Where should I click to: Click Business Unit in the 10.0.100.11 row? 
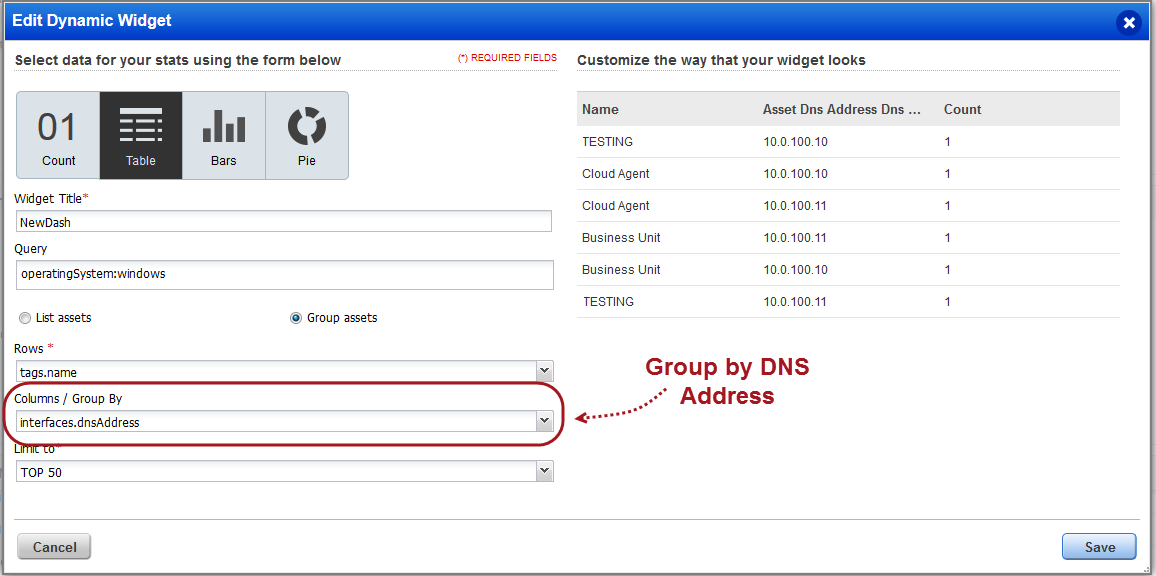point(621,237)
